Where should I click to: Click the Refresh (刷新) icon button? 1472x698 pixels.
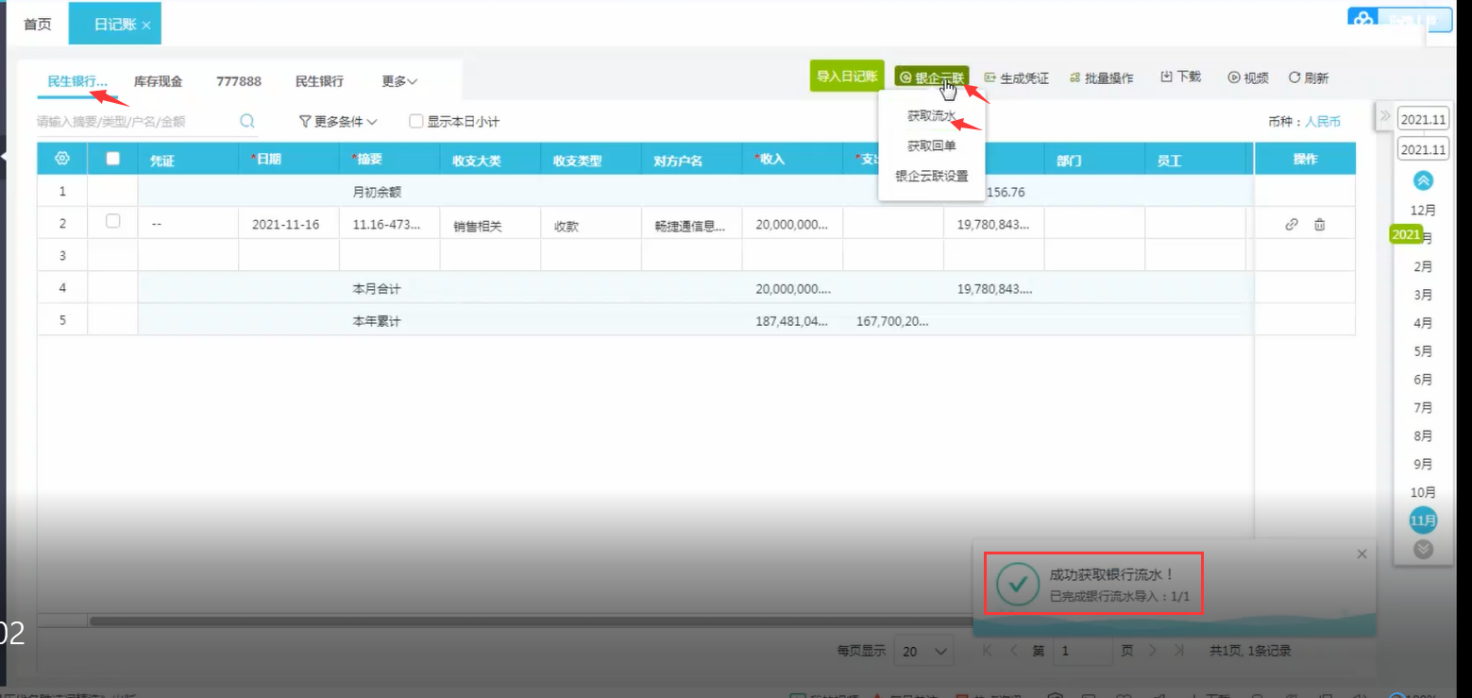(1308, 78)
